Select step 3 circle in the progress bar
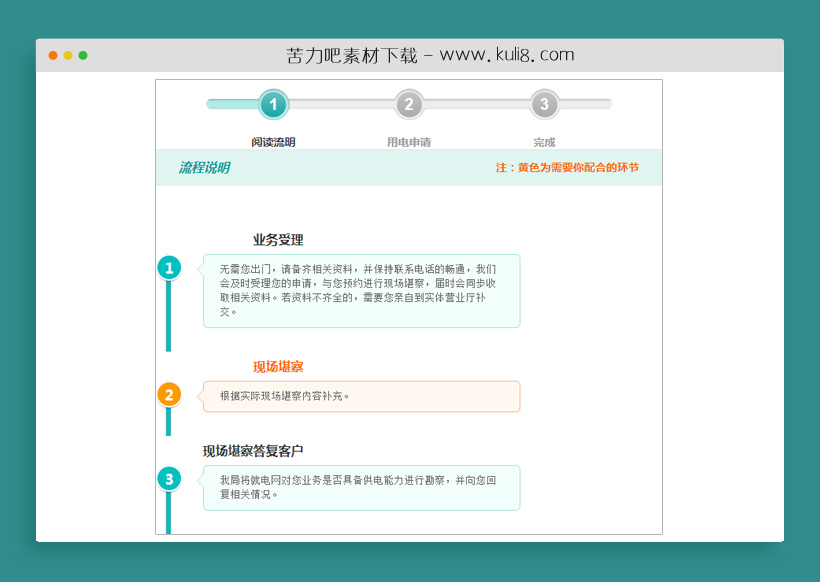 (545, 104)
